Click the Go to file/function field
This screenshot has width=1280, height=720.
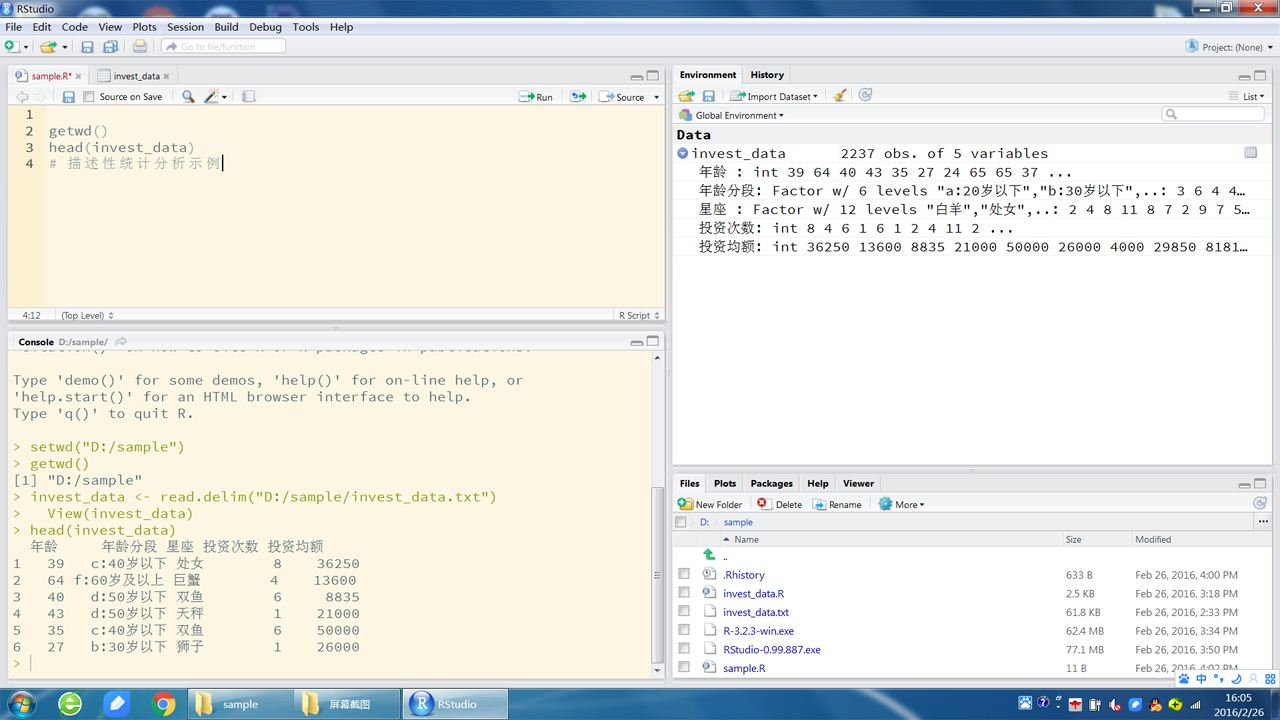click(x=223, y=46)
